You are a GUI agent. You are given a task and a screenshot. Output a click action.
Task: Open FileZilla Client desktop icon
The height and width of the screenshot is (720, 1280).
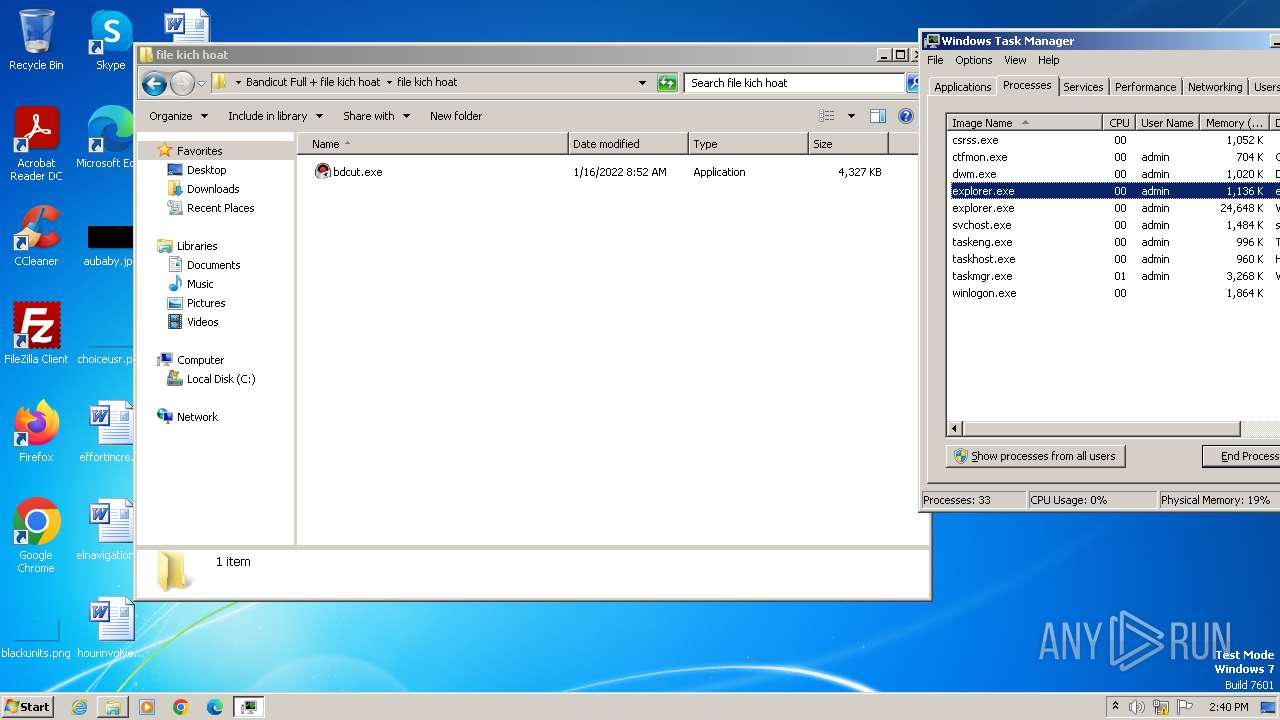(36, 334)
